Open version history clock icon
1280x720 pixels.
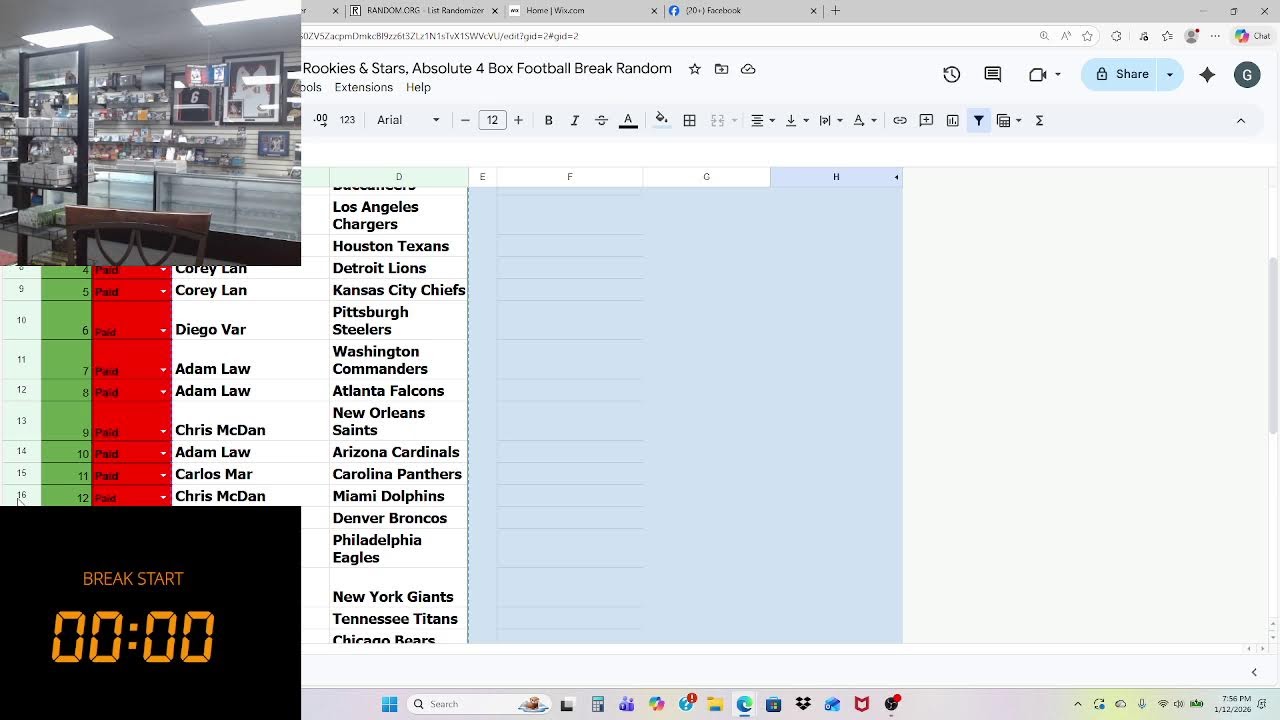point(951,74)
